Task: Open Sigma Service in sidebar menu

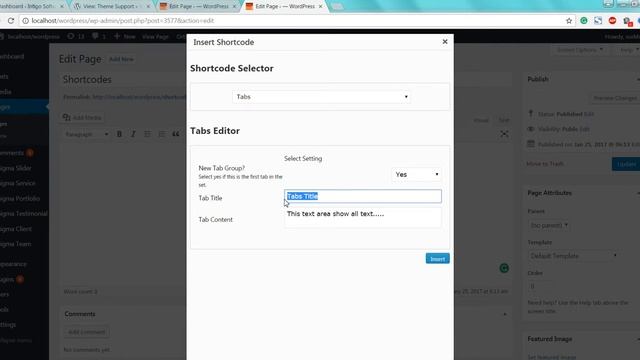Action: pyautogui.click(x=17, y=183)
